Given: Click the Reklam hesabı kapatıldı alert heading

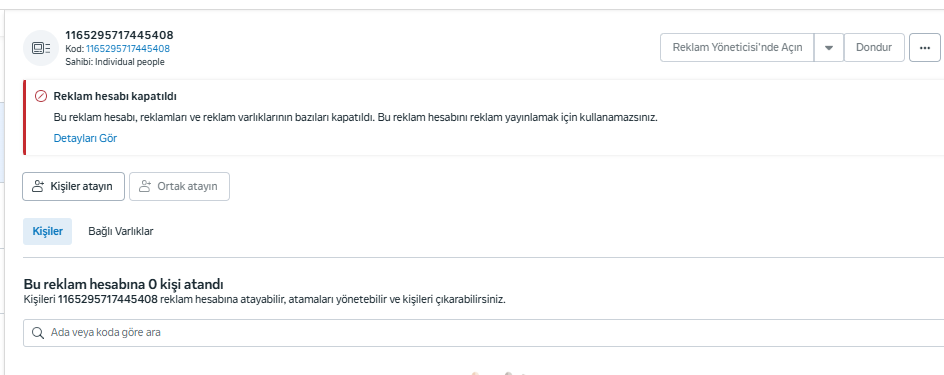Looking at the screenshot, I should [x=115, y=96].
